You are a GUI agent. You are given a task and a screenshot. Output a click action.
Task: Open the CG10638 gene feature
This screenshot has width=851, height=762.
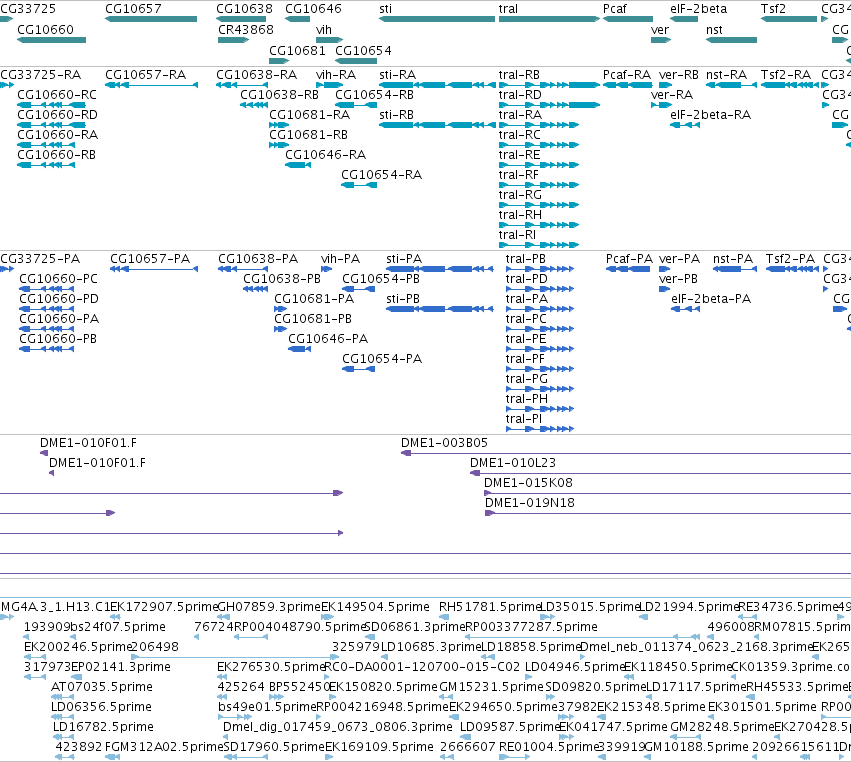(x=241, y=19)
